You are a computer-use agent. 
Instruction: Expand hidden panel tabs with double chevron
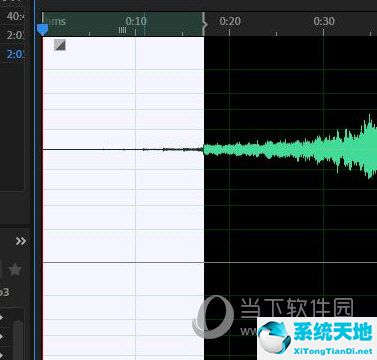21,241
